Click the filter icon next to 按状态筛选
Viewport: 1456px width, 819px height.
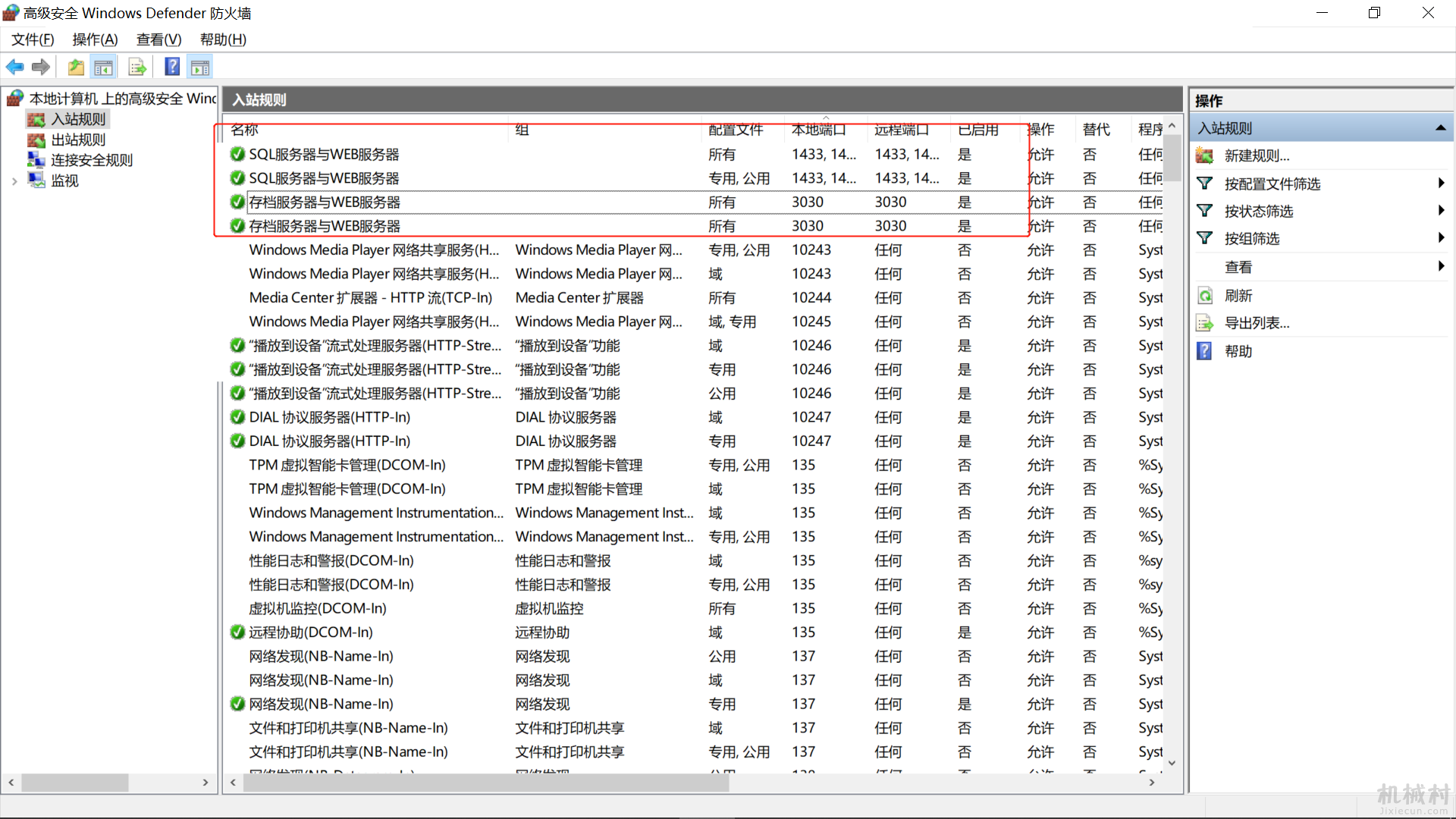(x=1204, y=211)
